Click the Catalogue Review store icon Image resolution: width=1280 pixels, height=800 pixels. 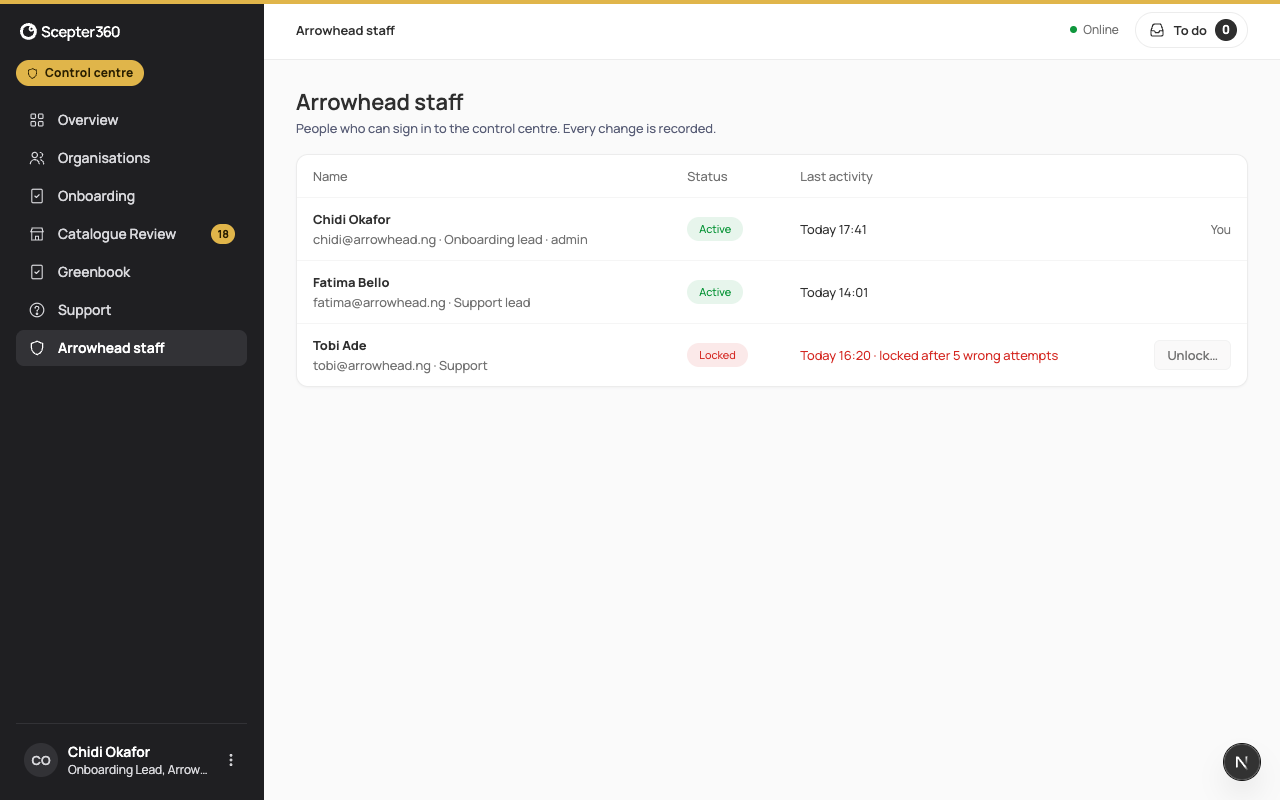pos(37,234)
